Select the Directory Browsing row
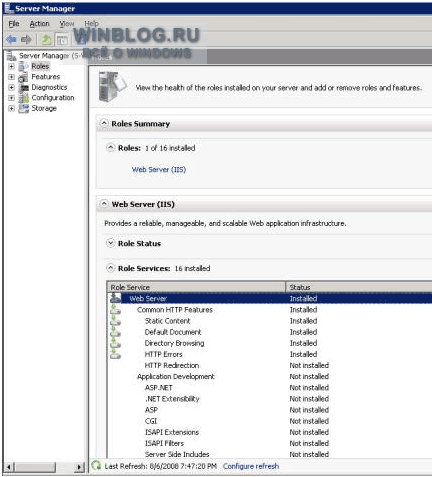The height and width of the screenshot is (477, 432). (x=270, y=343)
